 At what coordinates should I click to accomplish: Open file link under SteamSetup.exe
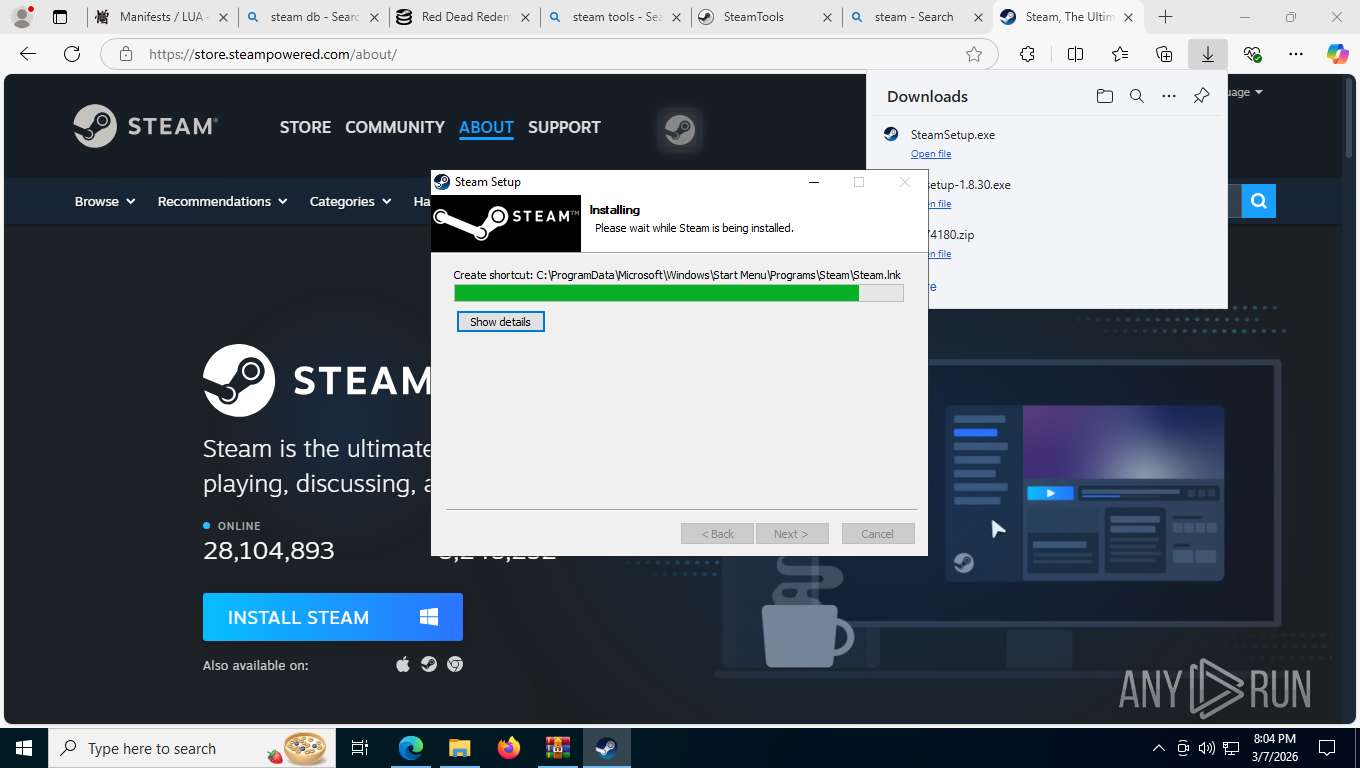pos(931,154)
